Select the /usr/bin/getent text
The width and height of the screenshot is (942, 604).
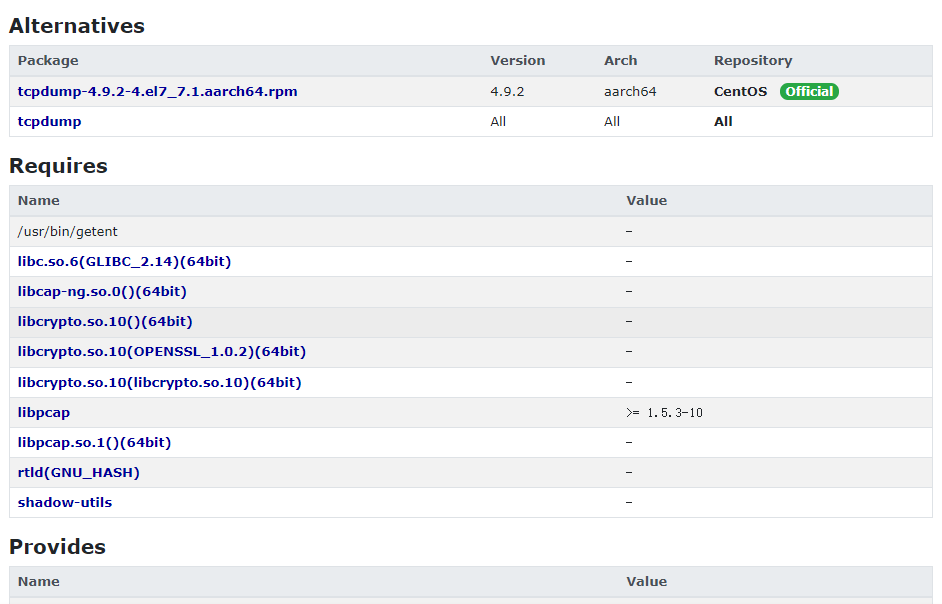(67, 231)
